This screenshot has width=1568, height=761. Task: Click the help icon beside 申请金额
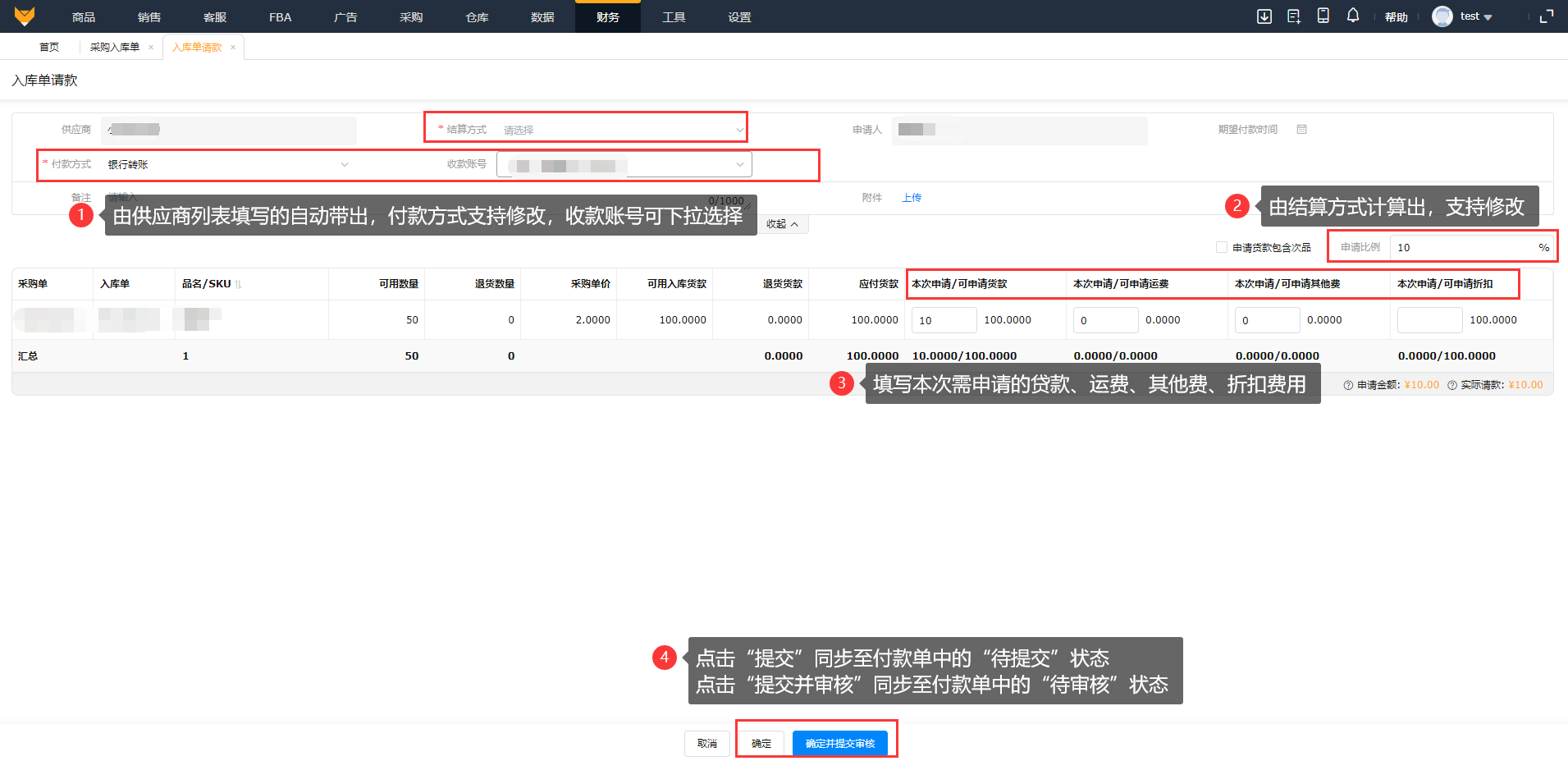click(1348, 385)
